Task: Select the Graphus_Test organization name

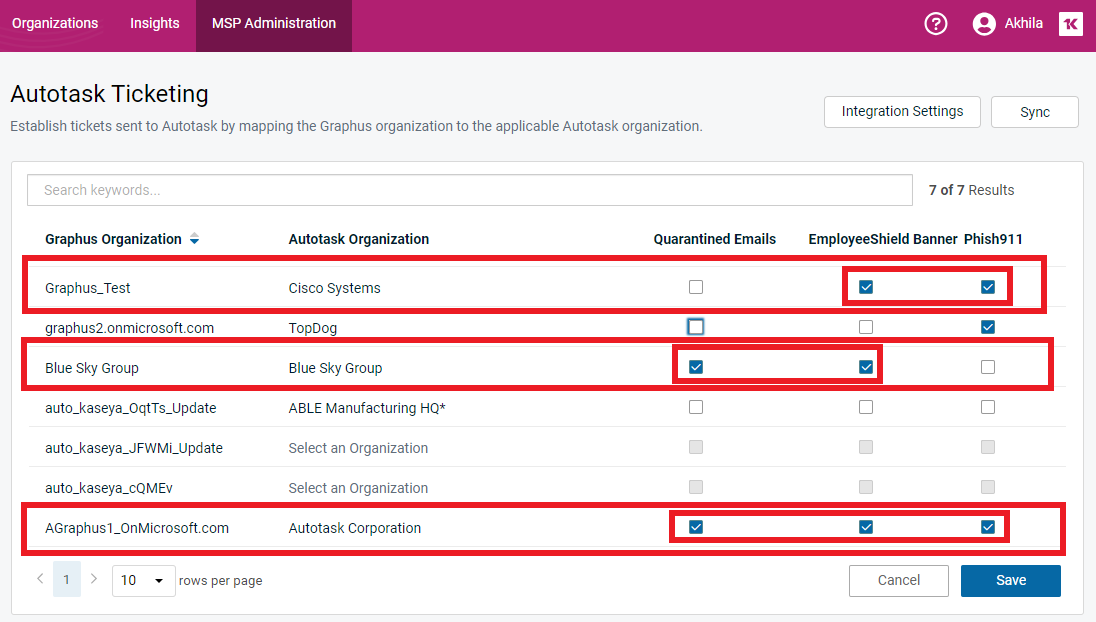Action: click(87, 288)
